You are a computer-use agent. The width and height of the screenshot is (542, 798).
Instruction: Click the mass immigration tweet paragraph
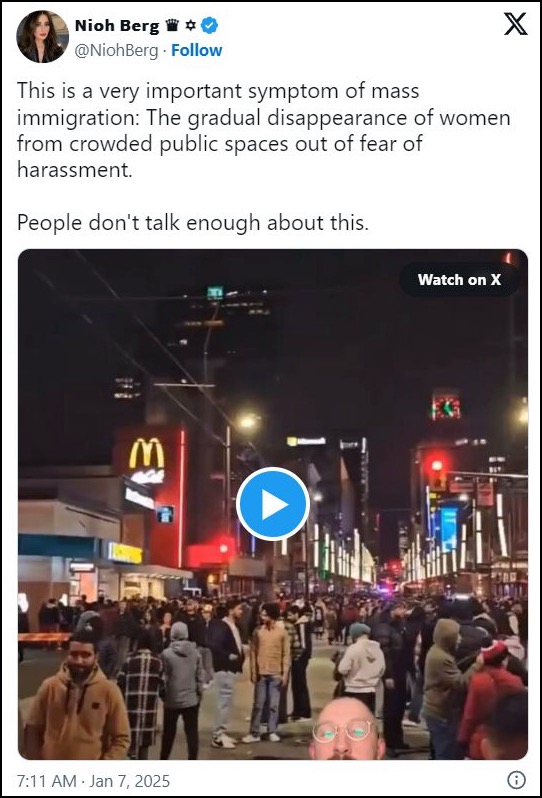point(264,130)
